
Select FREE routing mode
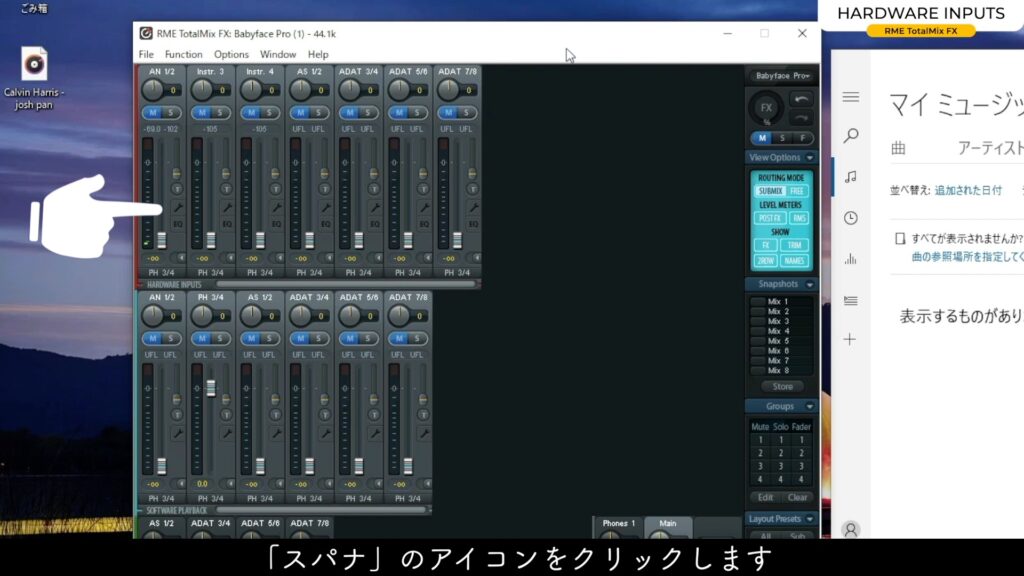[x=797, y=191]
